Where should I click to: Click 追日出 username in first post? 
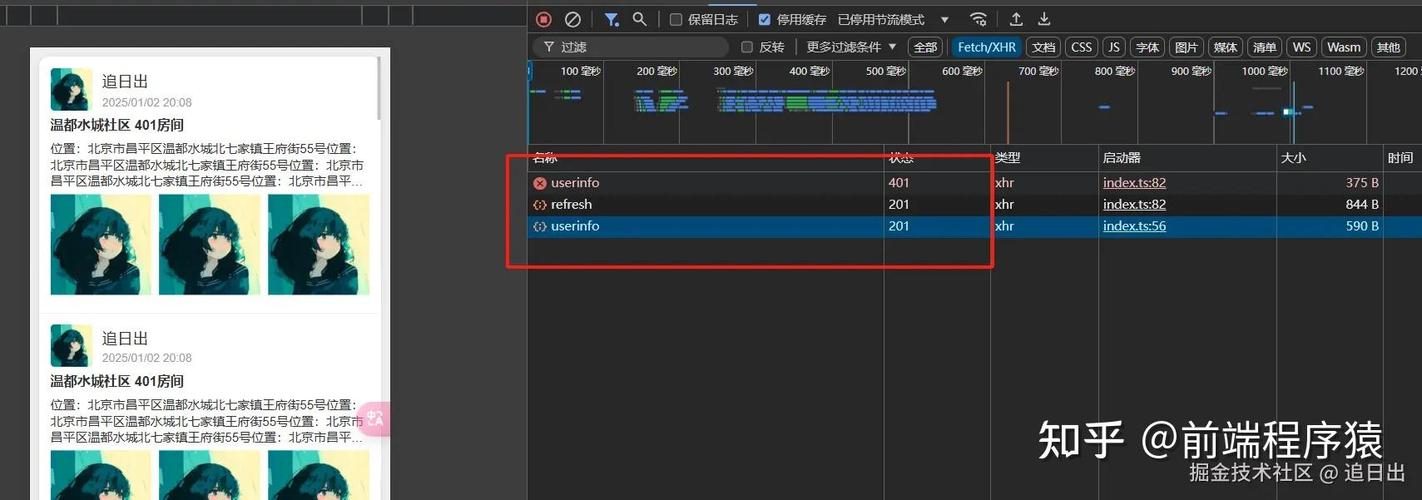[x=125, y=81]
